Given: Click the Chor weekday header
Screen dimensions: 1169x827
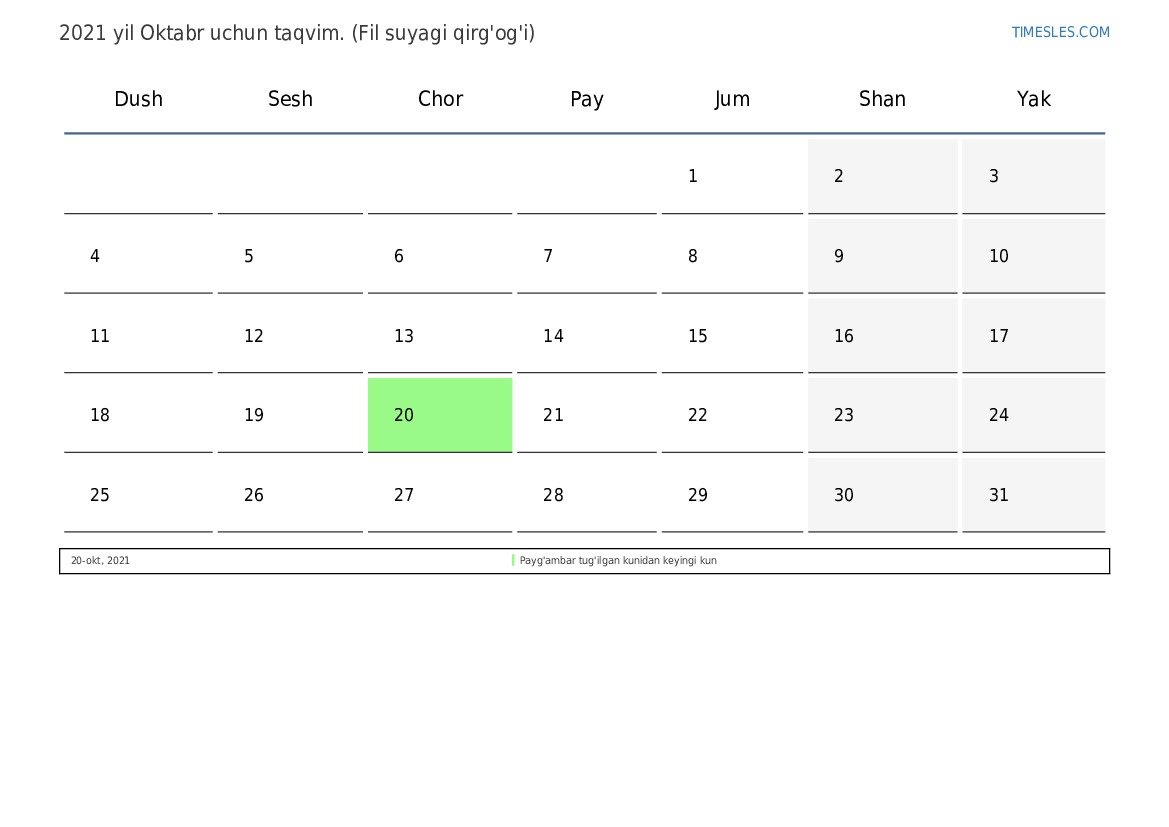Looking at the screenshot, I should click(440, 99).
